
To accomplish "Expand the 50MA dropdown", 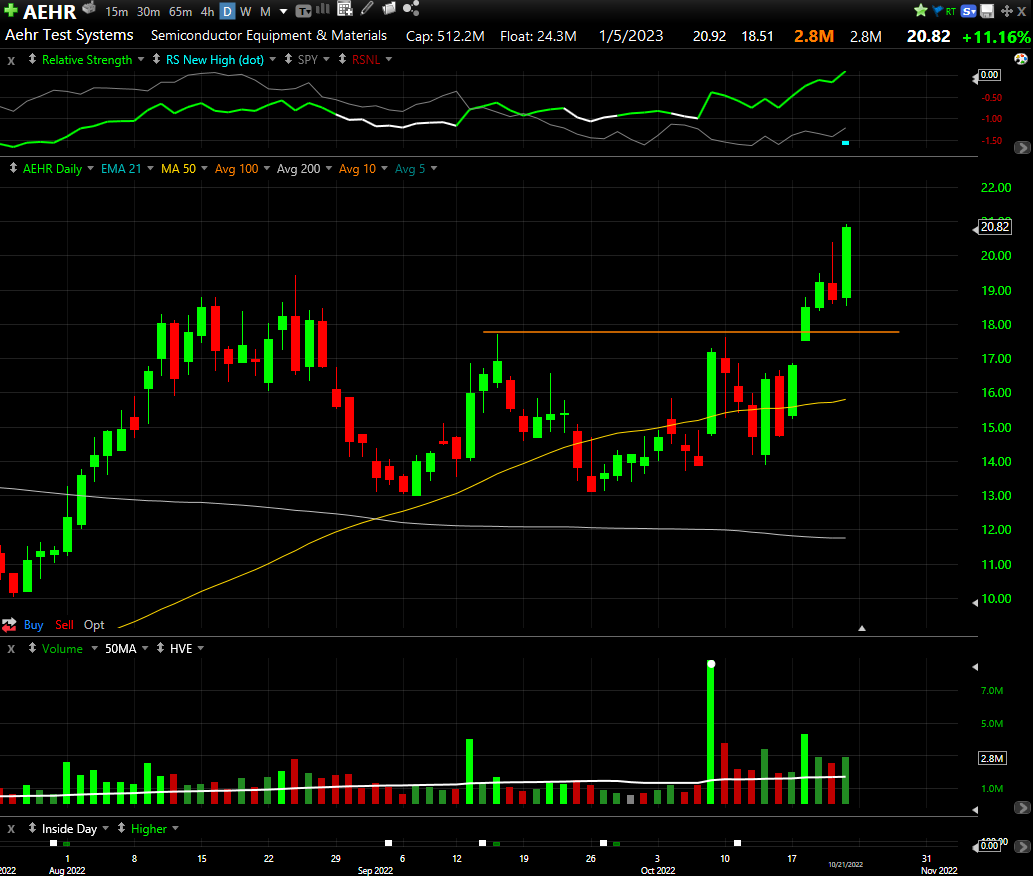I will coord(145,649).
